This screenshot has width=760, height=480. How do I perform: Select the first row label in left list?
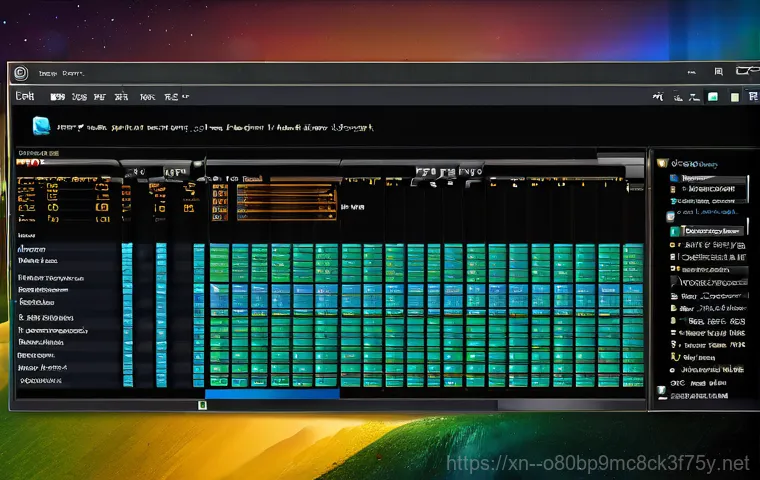[x=35, y=248]
